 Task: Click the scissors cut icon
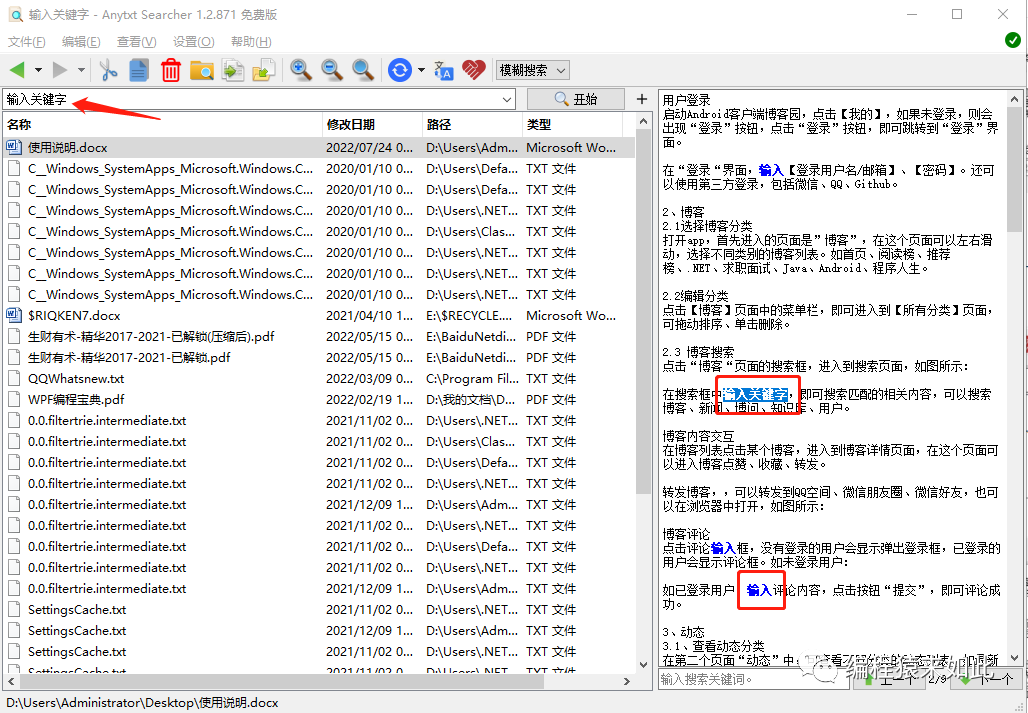108,69
